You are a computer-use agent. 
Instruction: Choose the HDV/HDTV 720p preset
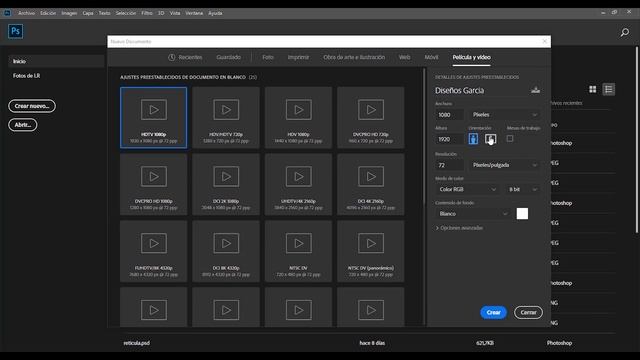pyautogui.click(x=226, y=118)
